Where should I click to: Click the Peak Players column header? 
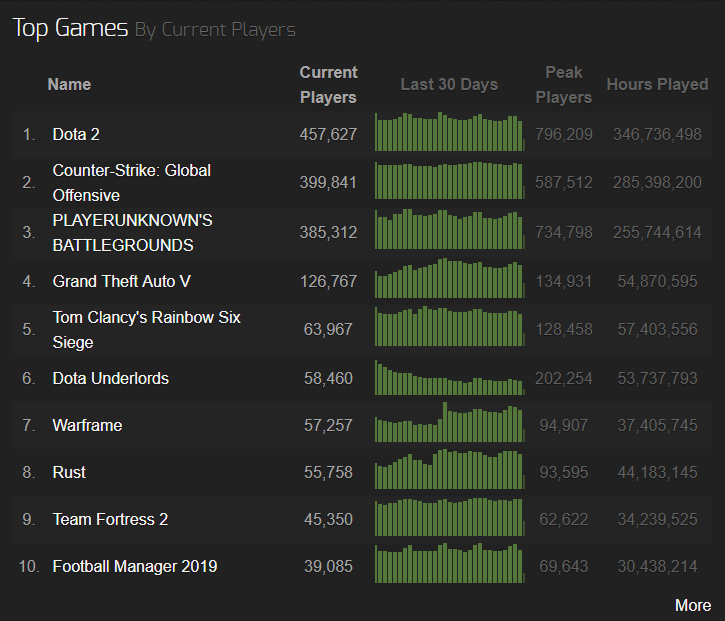pyautogui.click(x=564, y=85)
